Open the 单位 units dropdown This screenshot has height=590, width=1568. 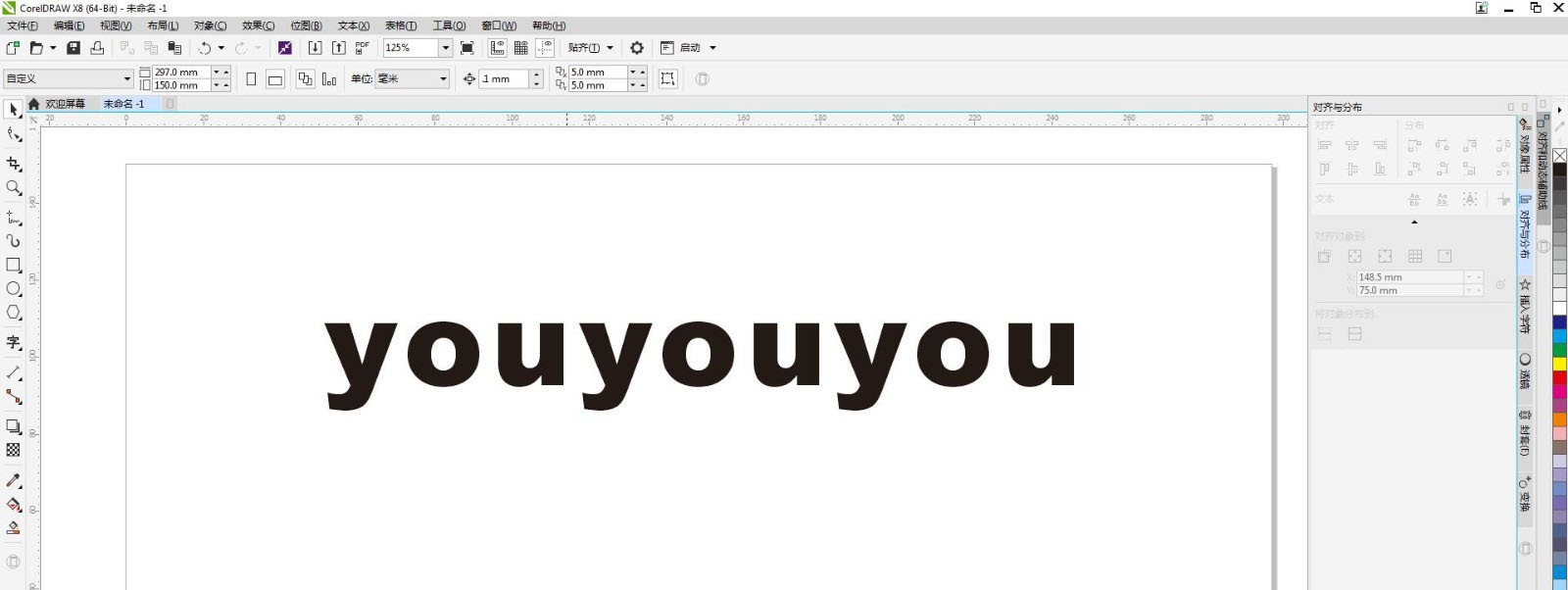coord(443,79)
